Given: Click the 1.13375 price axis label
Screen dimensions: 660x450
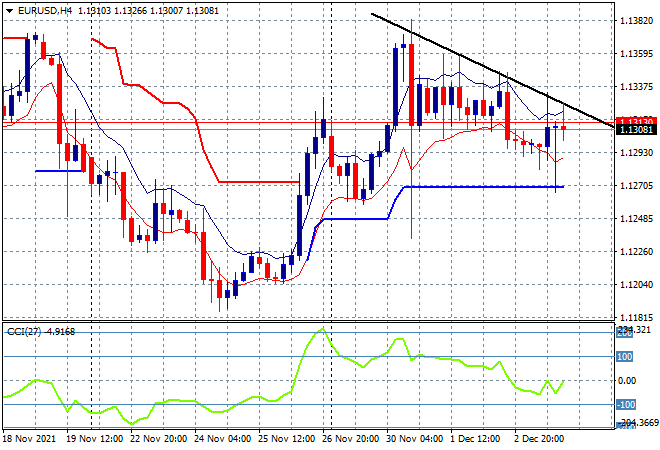Looking at the screenshot, I should click(636, 87).
